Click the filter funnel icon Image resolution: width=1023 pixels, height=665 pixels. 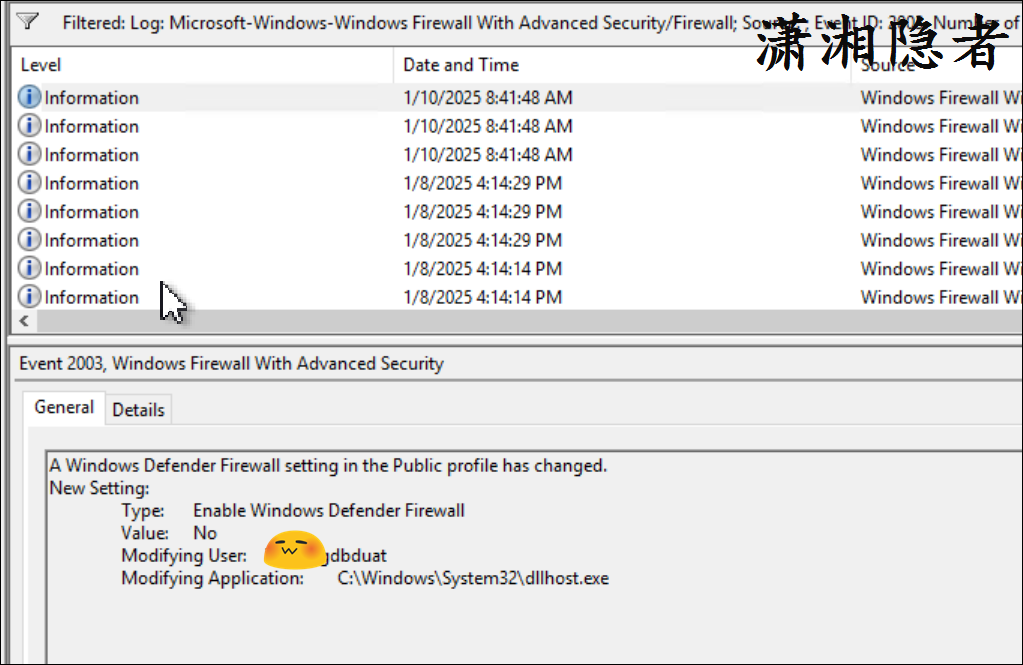click(x=28, y=21)
